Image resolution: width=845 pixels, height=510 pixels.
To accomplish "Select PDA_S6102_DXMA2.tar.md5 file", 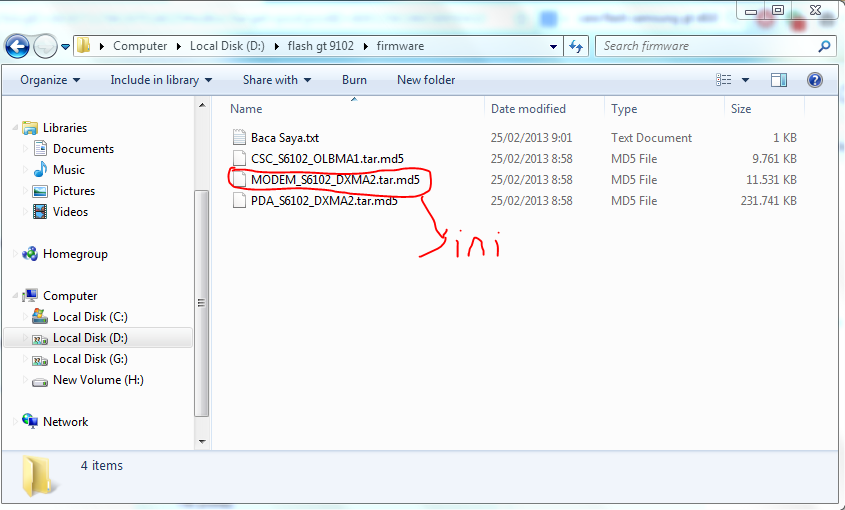I will coord(324,201).
